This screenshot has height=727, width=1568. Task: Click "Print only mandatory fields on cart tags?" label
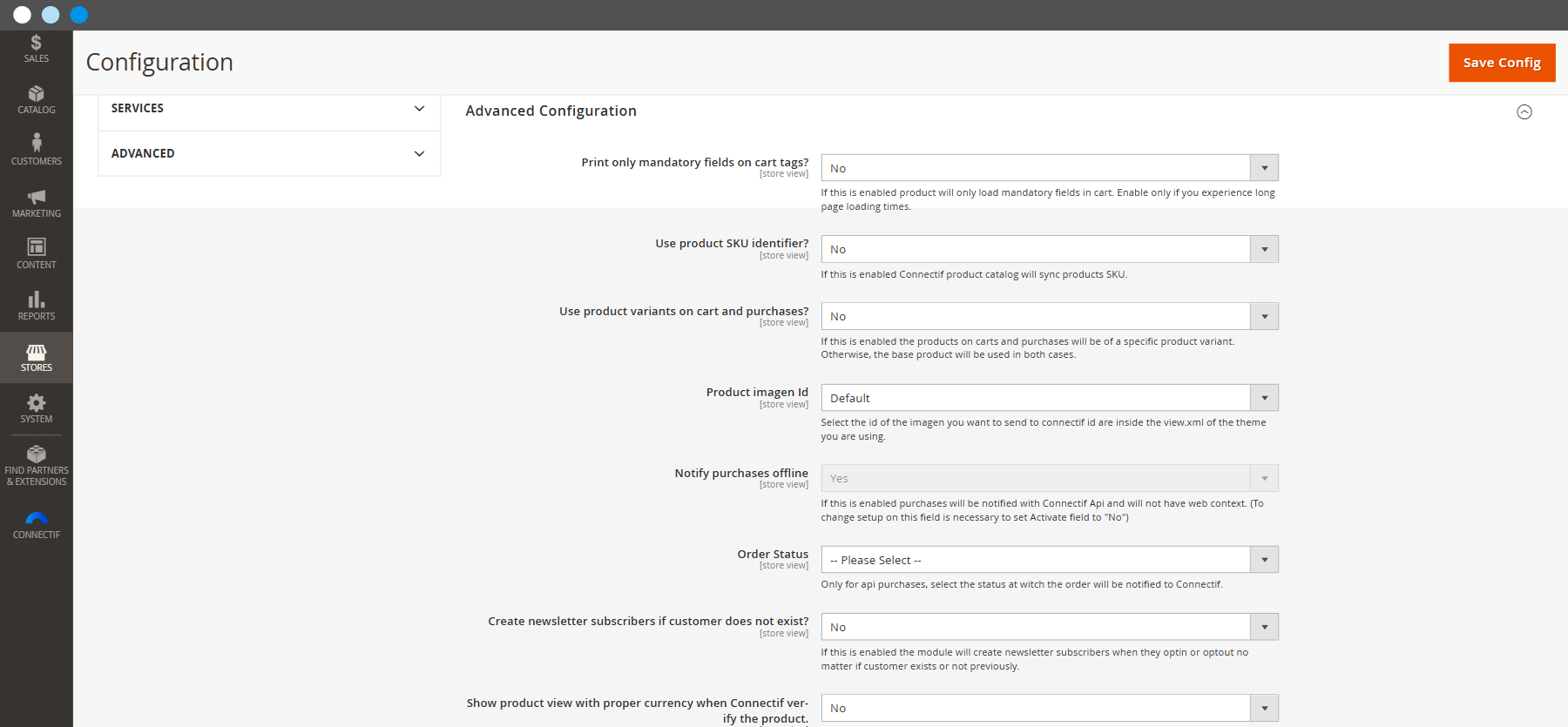coord(695,162)
